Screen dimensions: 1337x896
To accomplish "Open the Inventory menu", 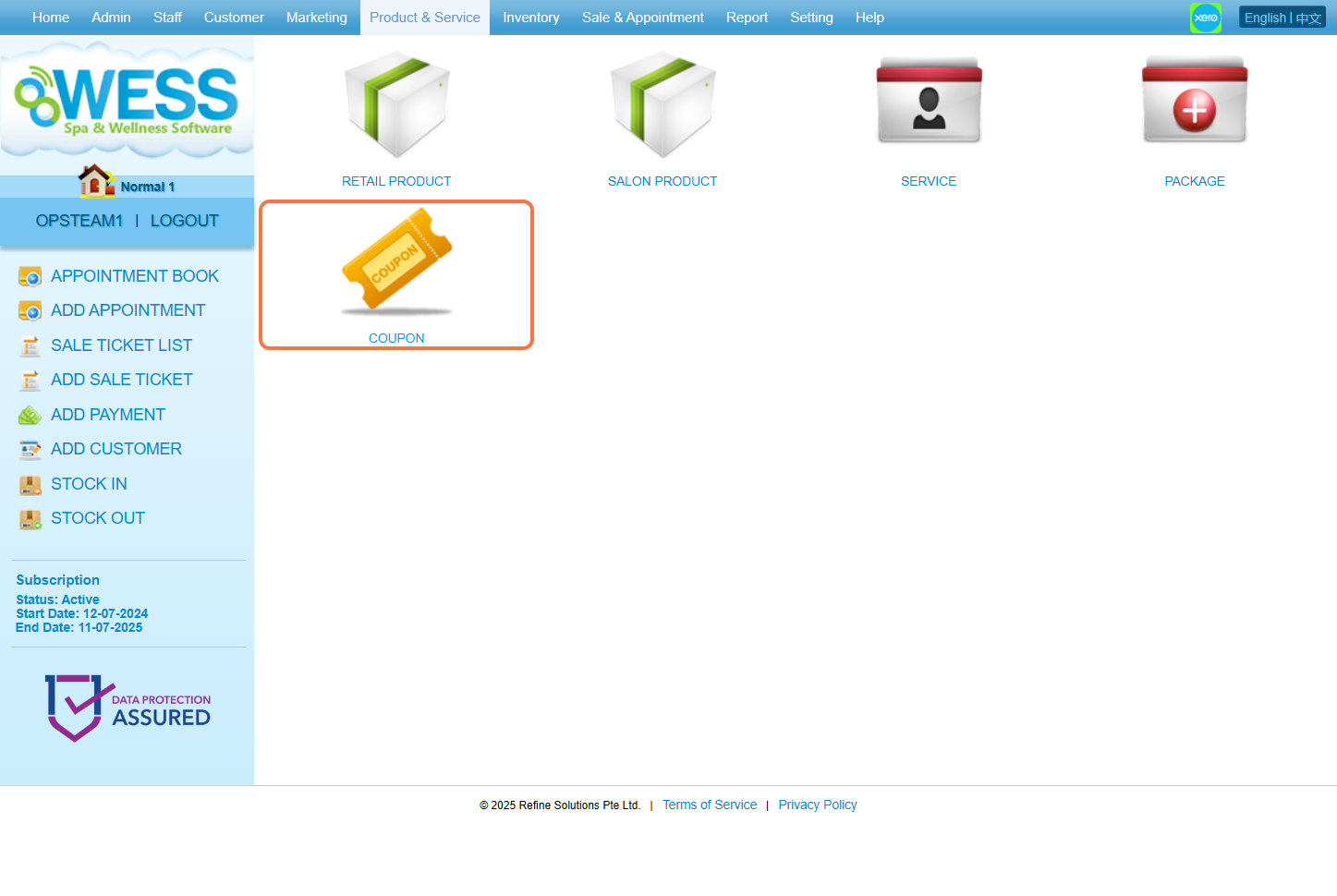I will [x=530, y=18].
